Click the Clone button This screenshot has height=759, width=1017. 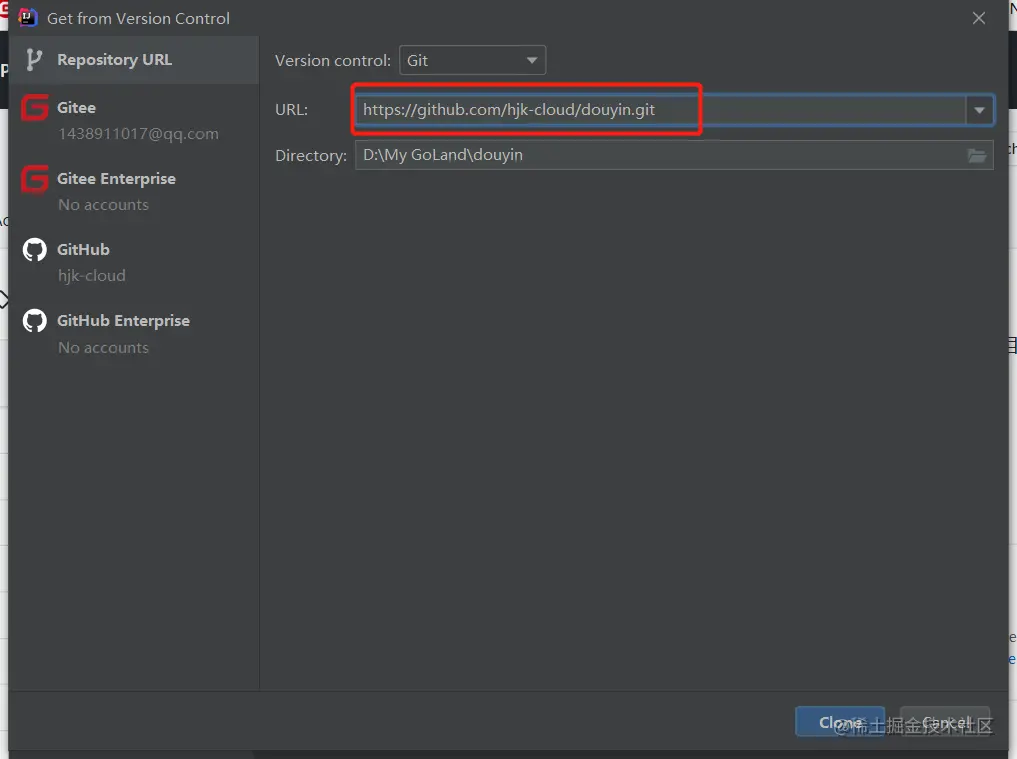840,722
